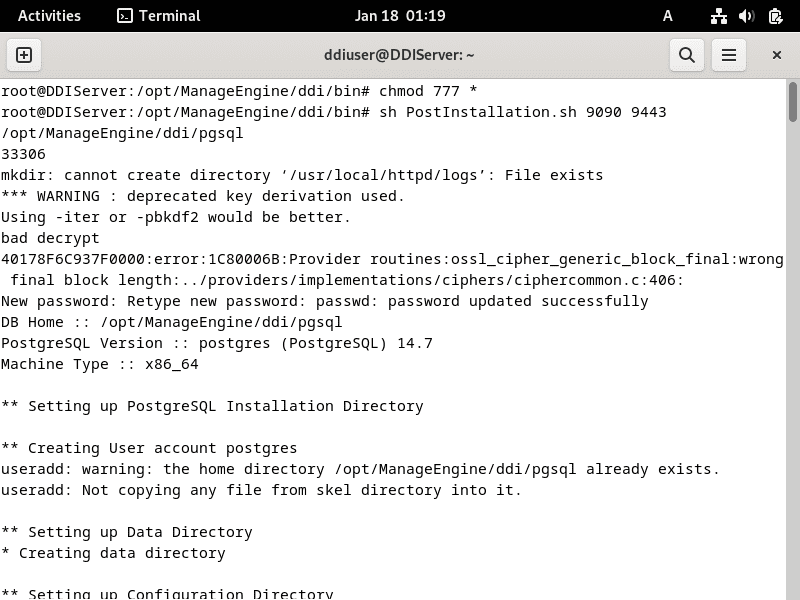800x600 pixels.
Task: Click the ddiuser@DDIServer window title
Action: [400, 55]
